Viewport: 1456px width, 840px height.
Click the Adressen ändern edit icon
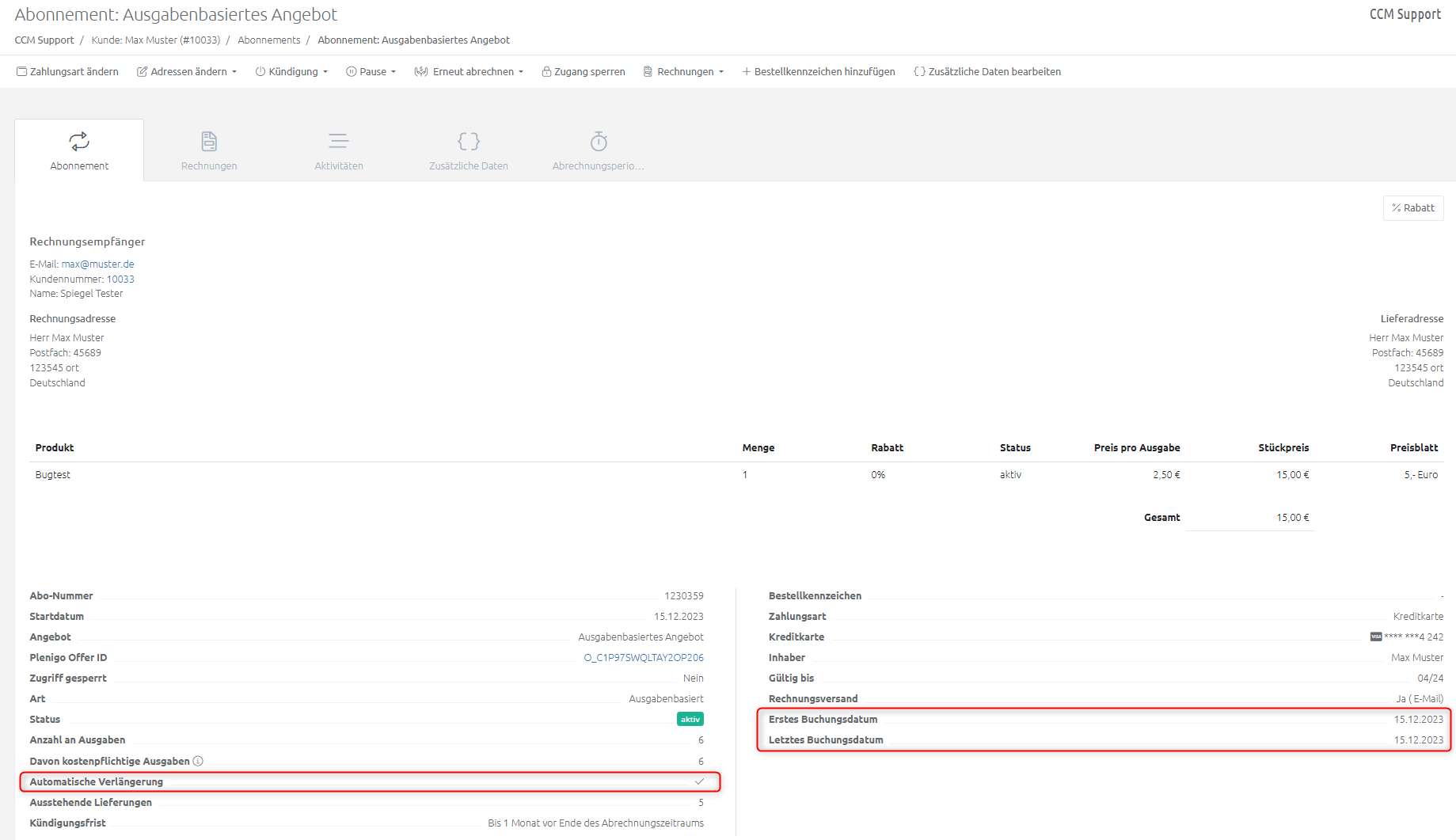point(143,71)
